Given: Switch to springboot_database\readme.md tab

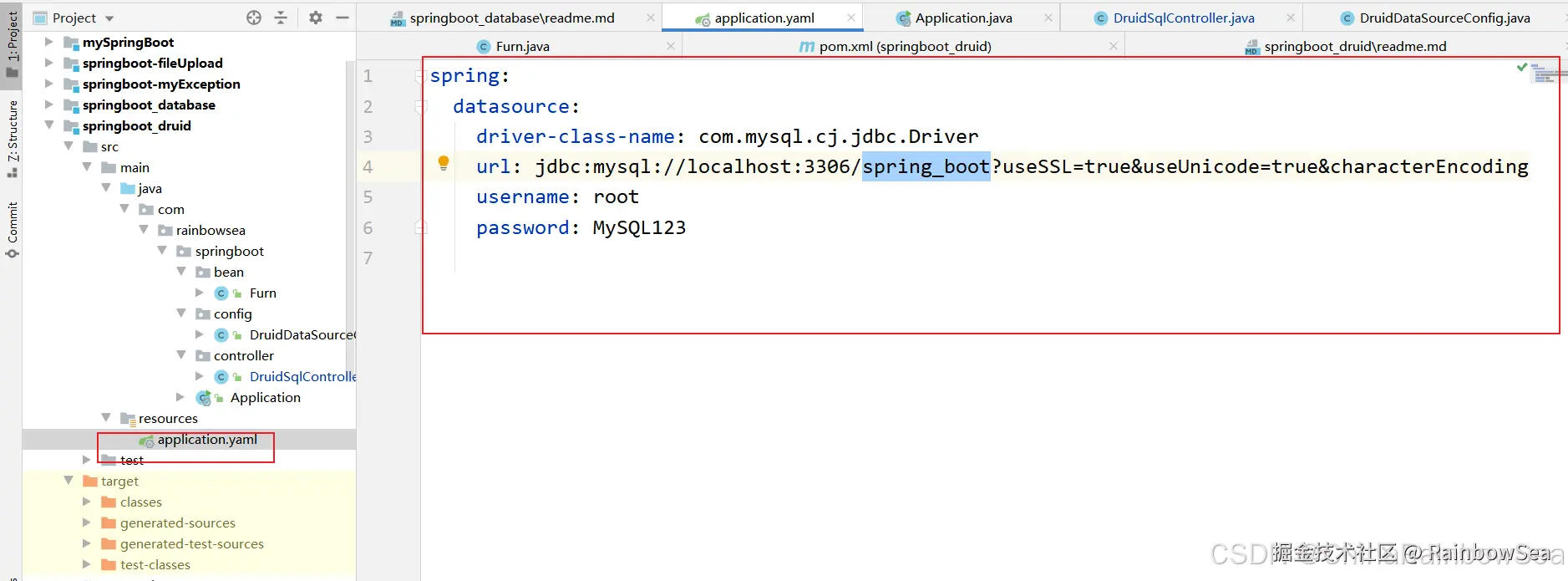Looking at the screenshot, I should [511, 18].
